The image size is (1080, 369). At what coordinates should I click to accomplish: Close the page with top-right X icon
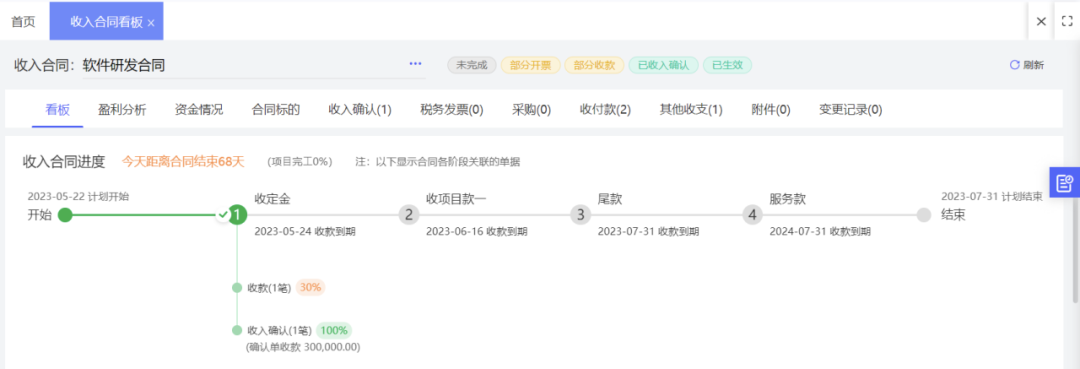(1041, 21)
